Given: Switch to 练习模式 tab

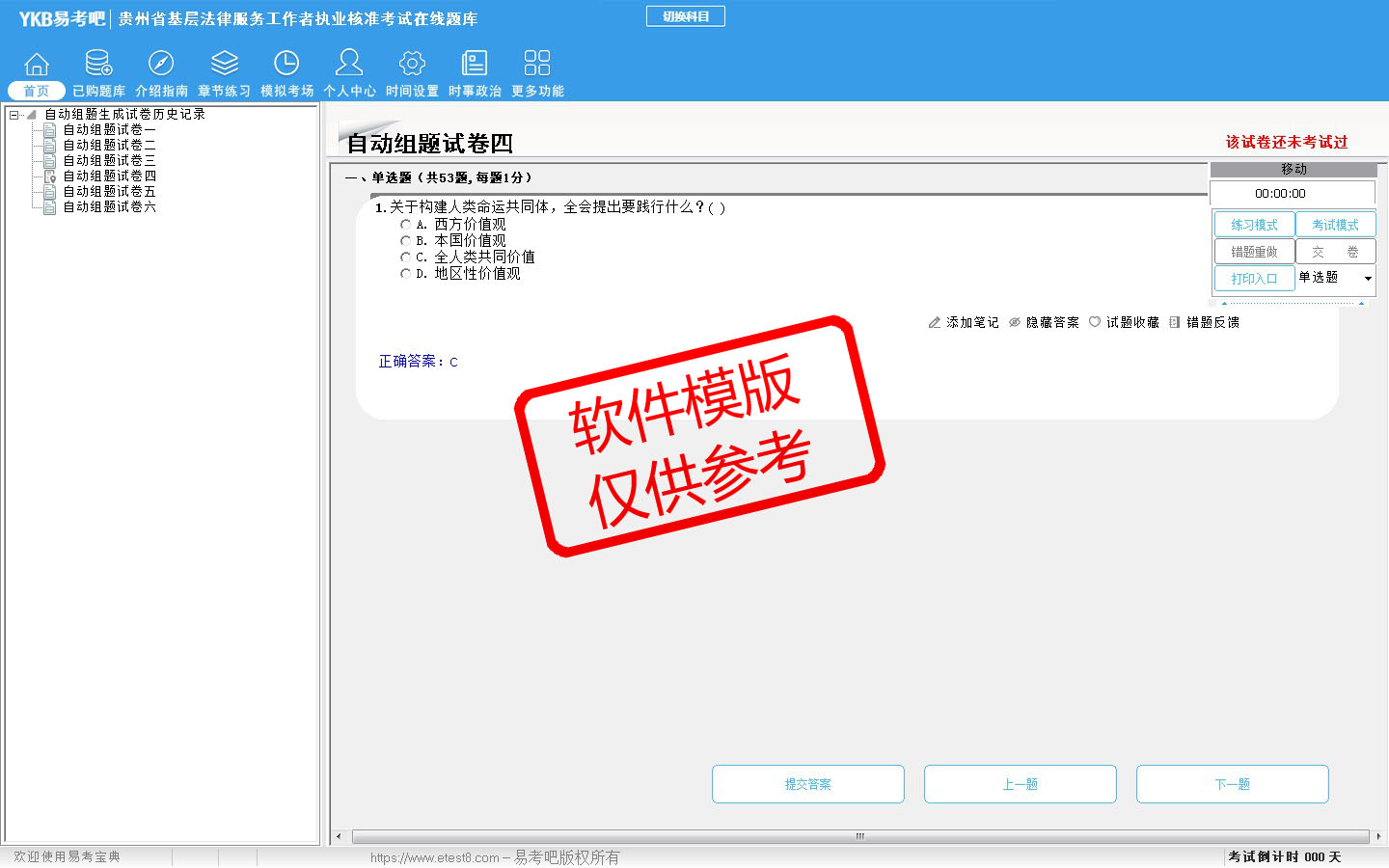Looking at the screenshot, I should (x=1254, y=225).
